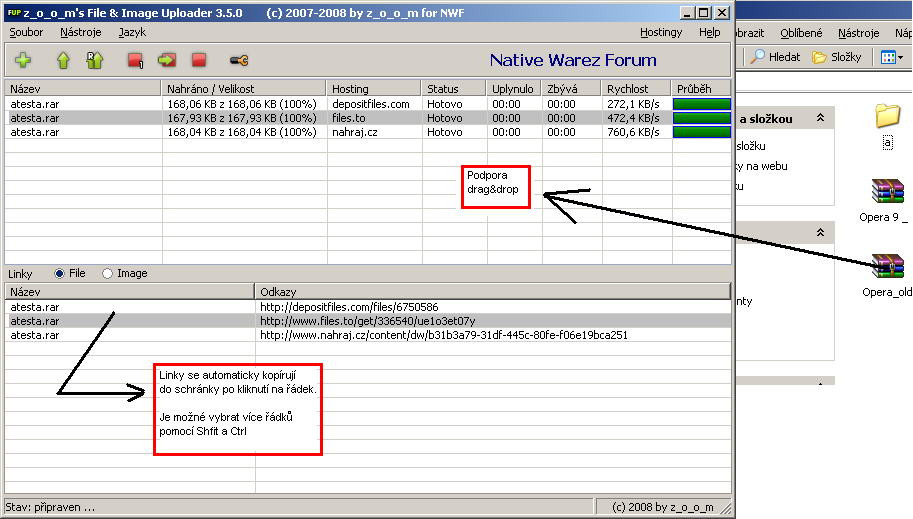Click the 760,6 KB/s speed cell
The image size is (913, 519).
(x=636, y=132)
